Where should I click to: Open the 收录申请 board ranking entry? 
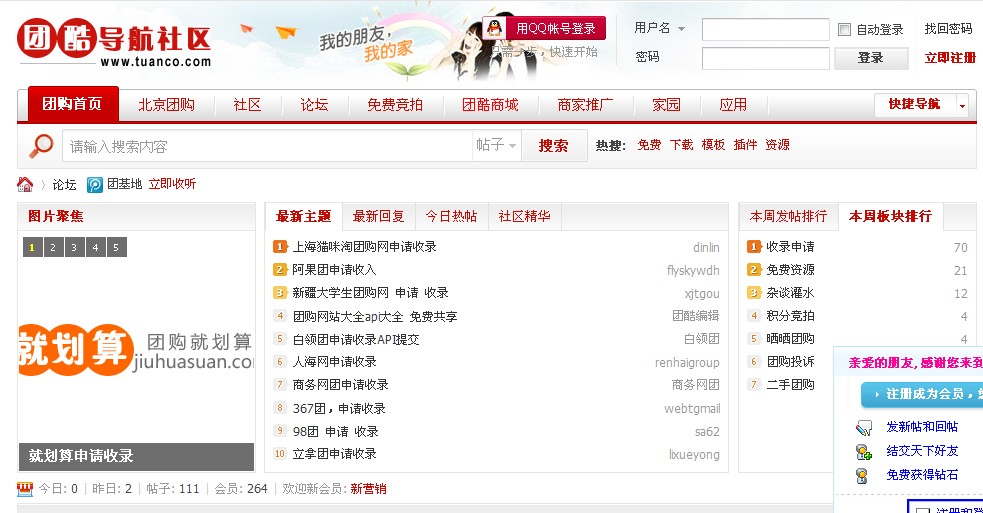[x=790, y=247]
